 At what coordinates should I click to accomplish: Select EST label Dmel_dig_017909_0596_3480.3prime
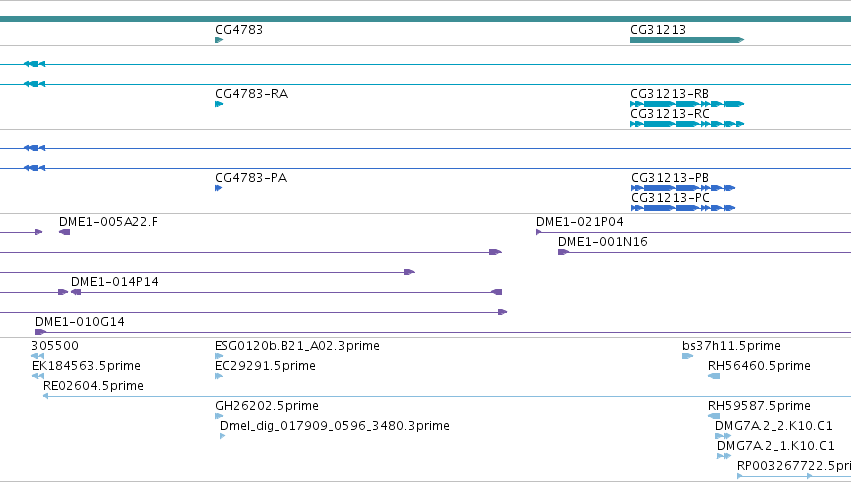335,427
